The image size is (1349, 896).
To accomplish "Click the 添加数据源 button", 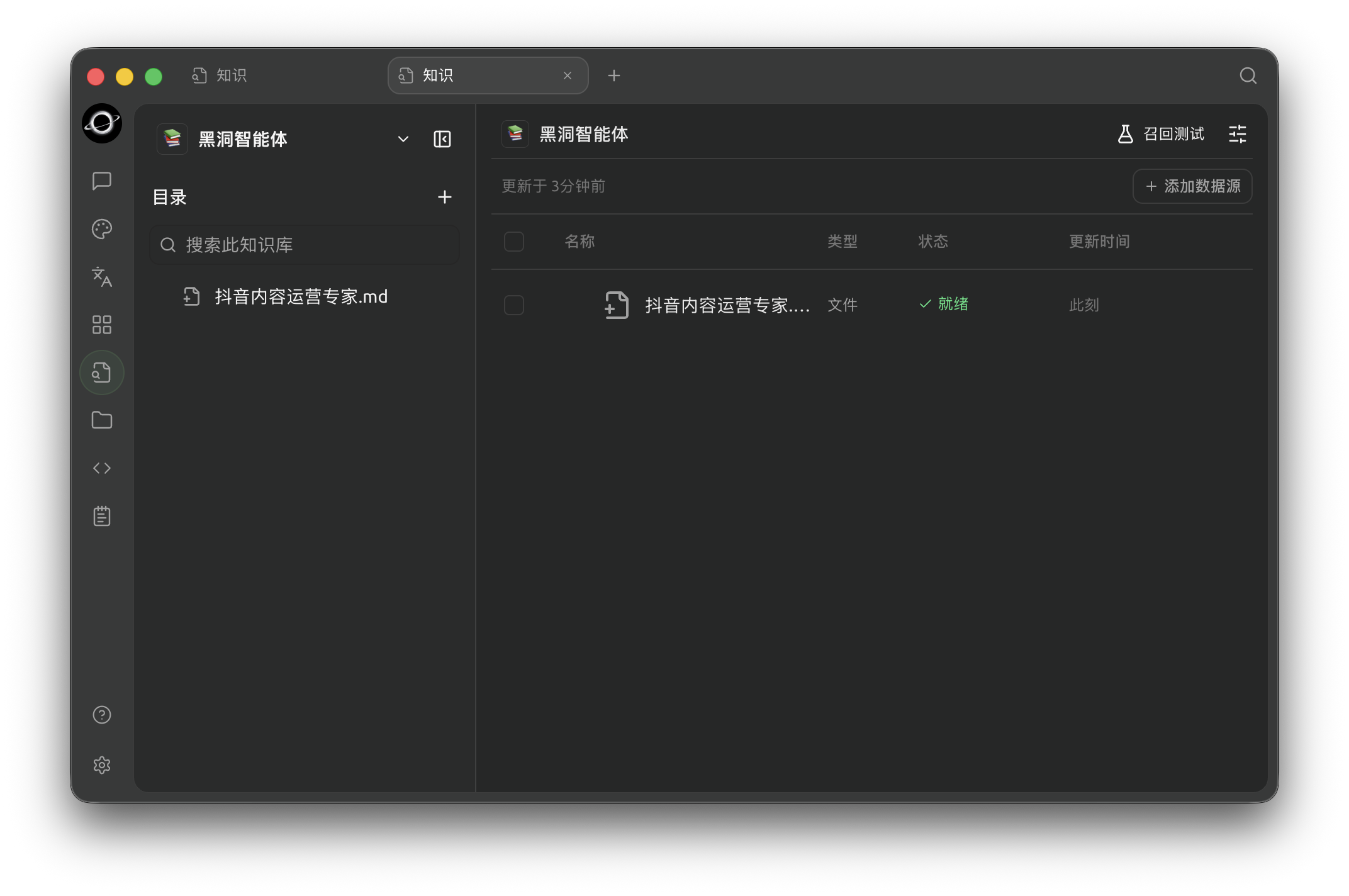I will (x=1192, y=186).
